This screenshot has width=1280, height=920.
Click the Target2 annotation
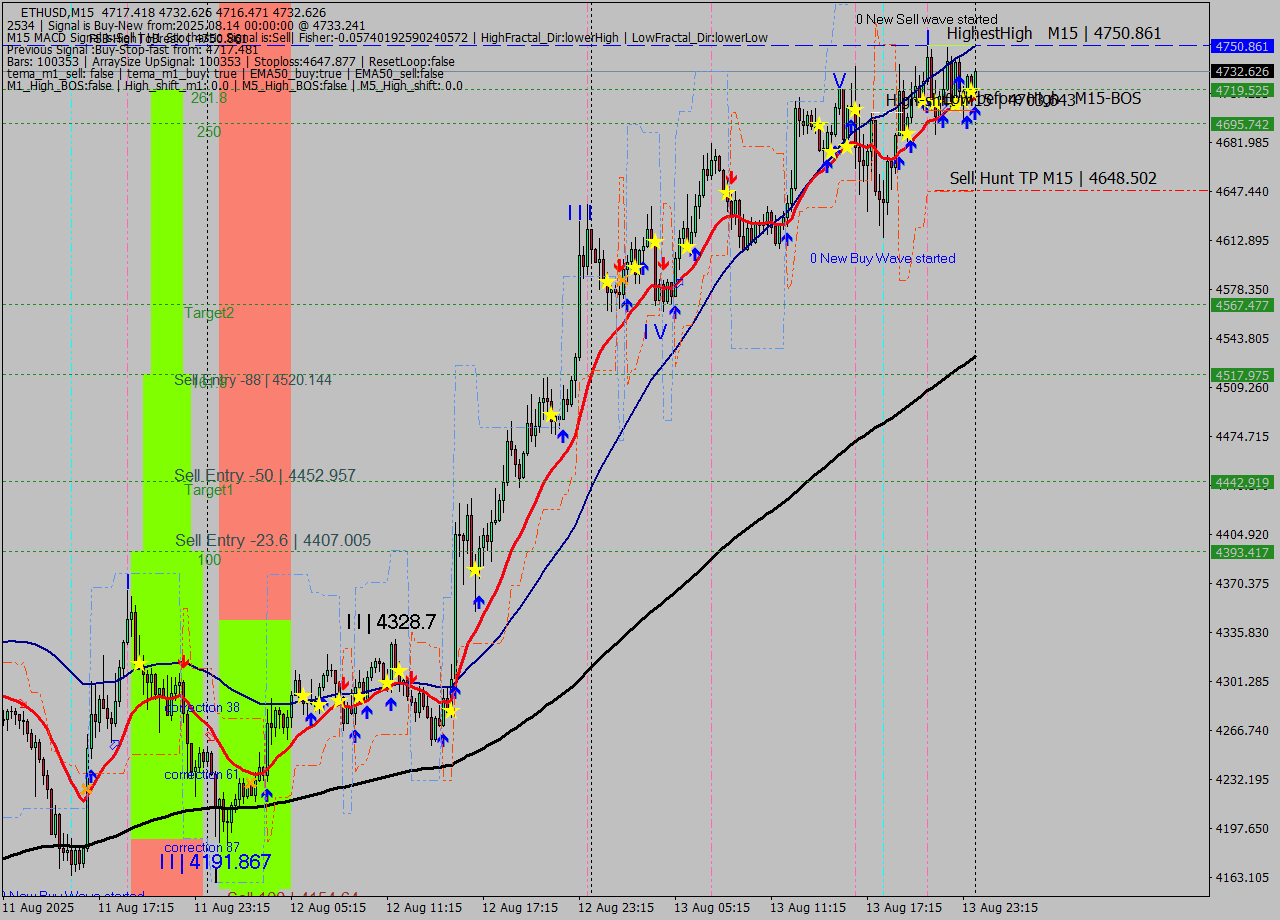point(210,313)
